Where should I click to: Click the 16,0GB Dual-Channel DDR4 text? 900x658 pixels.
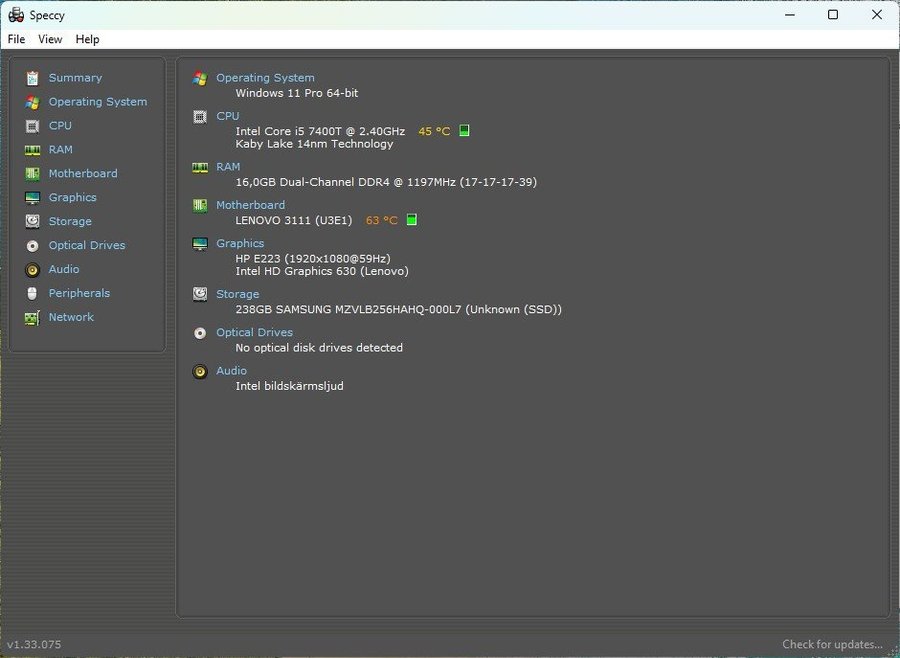(386, 182)
